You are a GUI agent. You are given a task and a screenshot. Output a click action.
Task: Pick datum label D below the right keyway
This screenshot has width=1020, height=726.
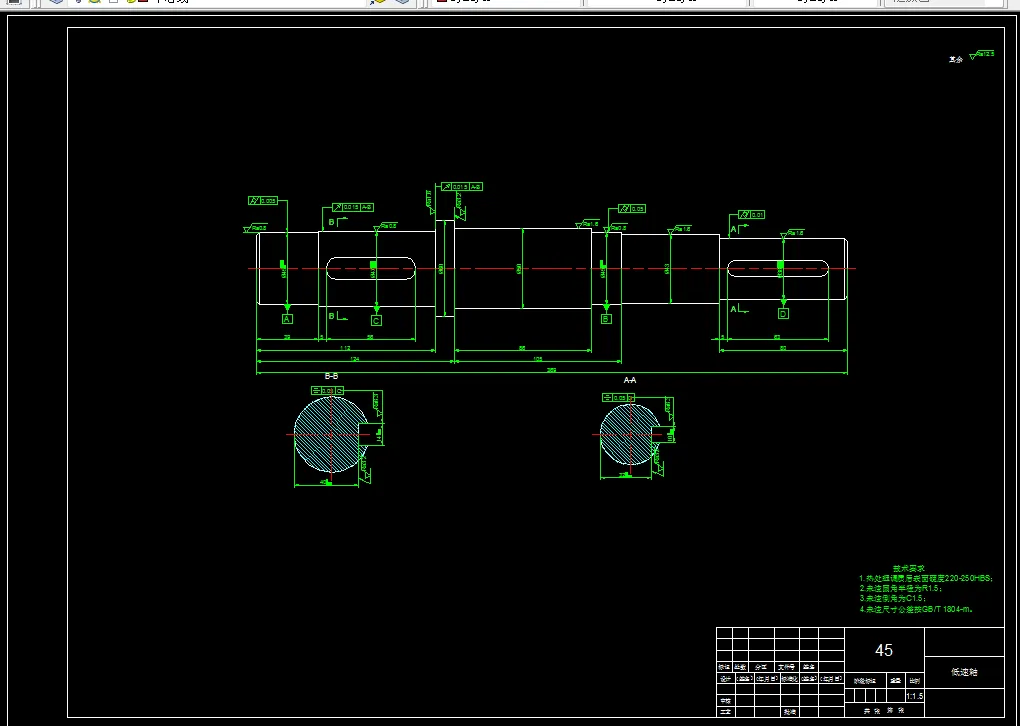point(783,314)
